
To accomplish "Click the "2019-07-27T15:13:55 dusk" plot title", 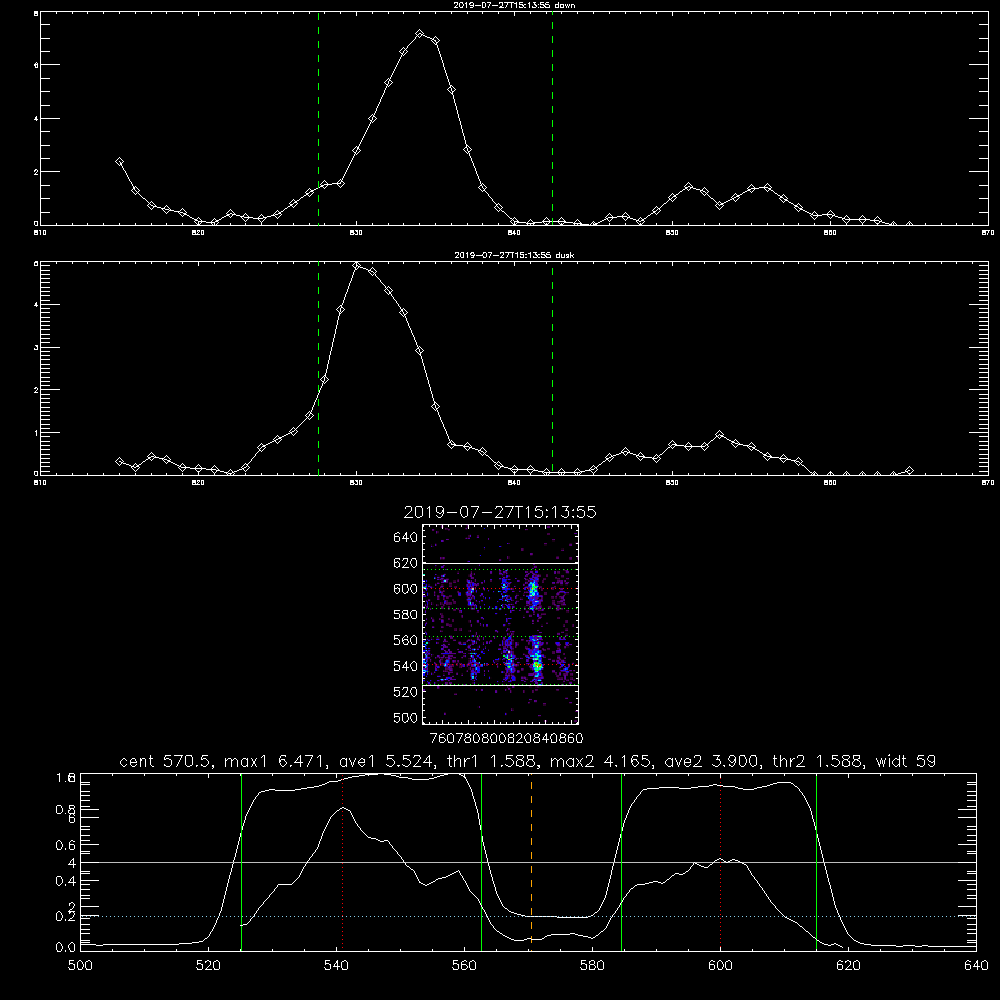I will [514, 255].
